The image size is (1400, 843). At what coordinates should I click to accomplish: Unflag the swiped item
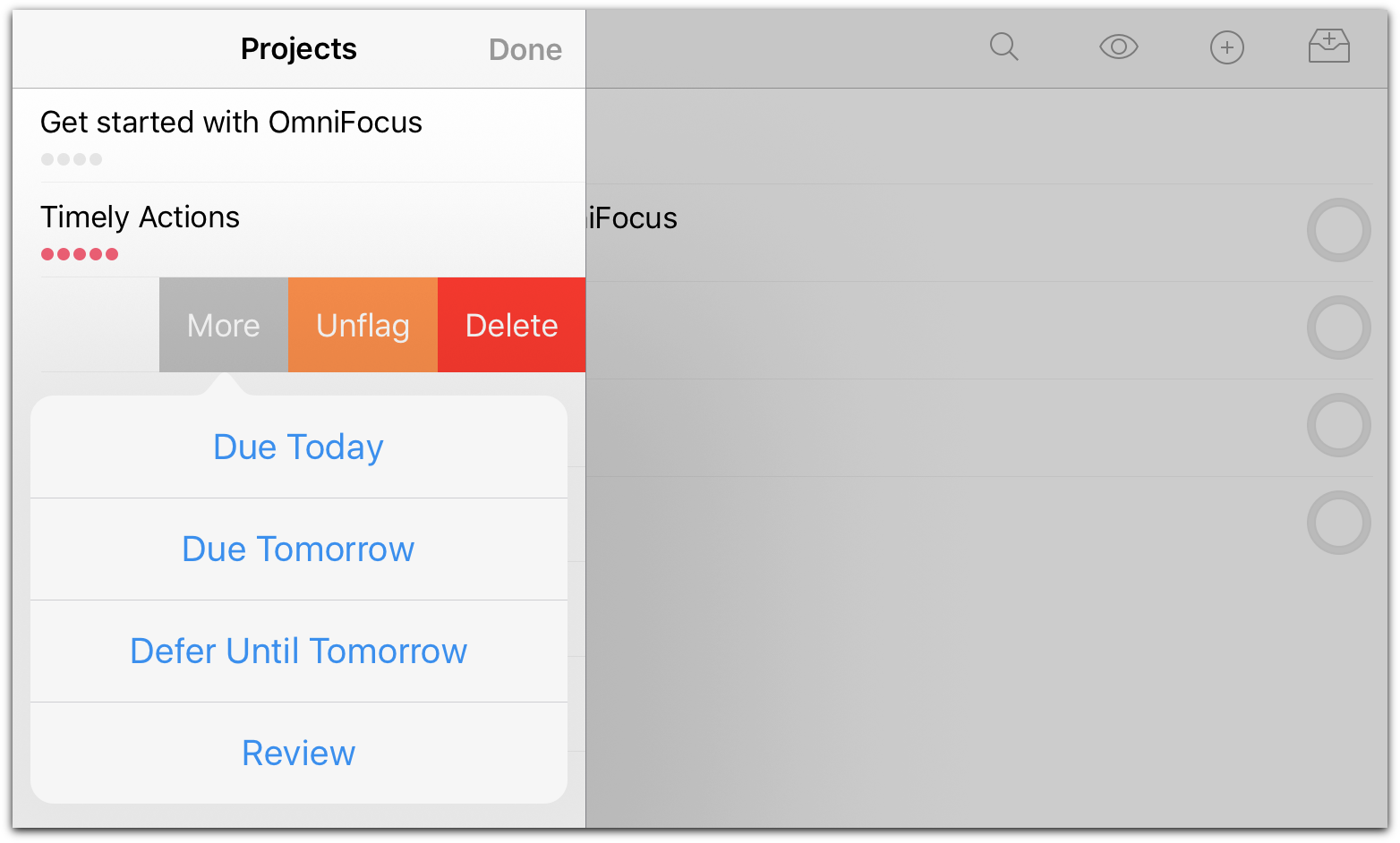[363, 325]
